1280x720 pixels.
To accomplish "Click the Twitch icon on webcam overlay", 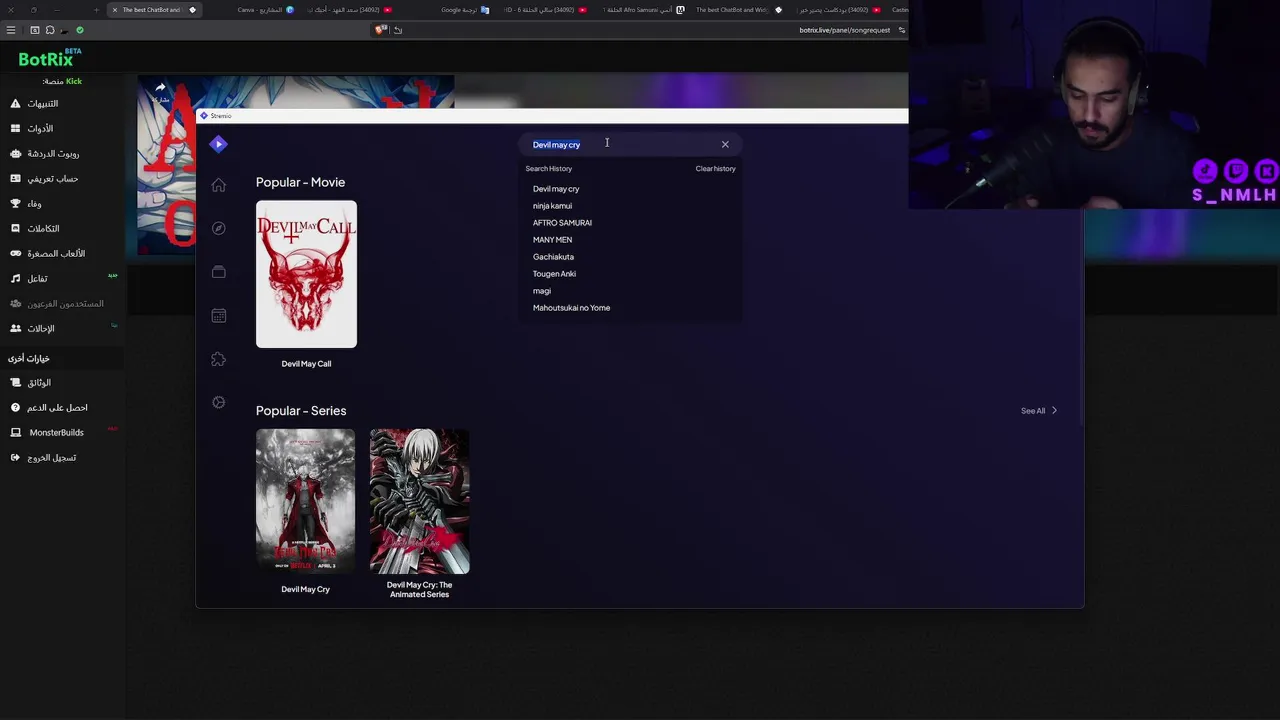I will (1236, 171).
